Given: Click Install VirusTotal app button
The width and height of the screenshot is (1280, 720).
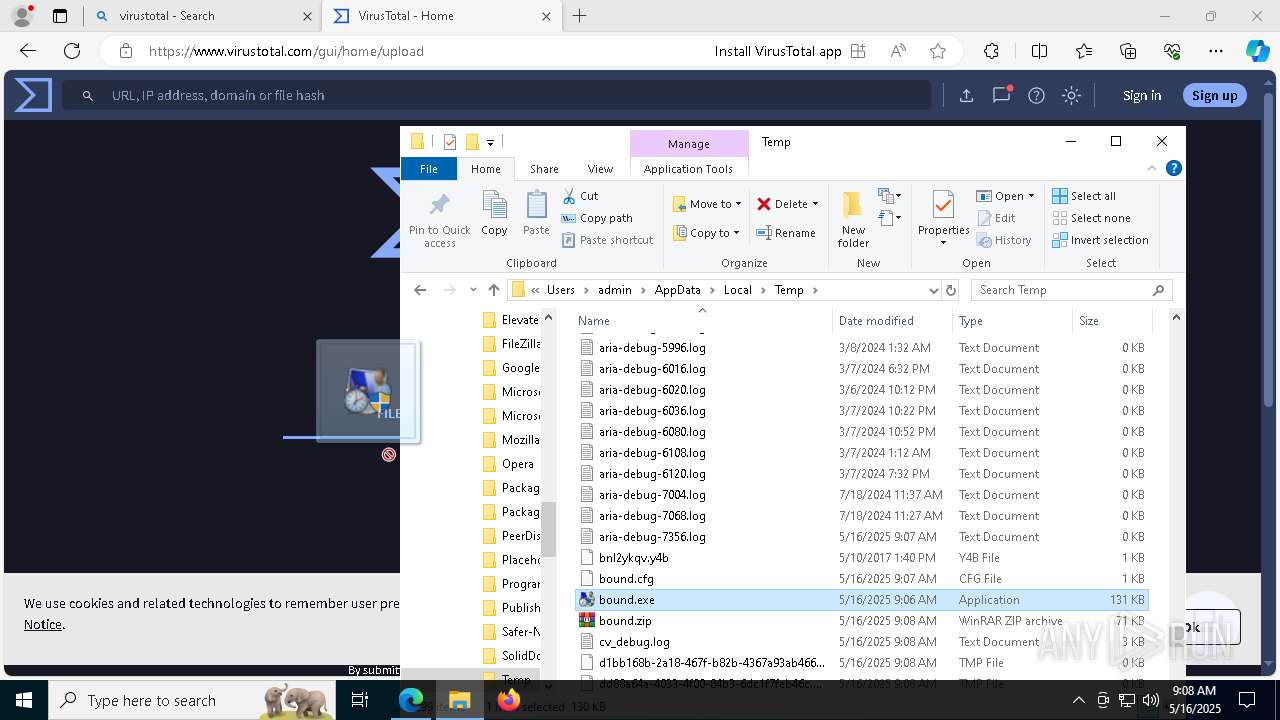Looking at the screenshot, I should point(790,51).
